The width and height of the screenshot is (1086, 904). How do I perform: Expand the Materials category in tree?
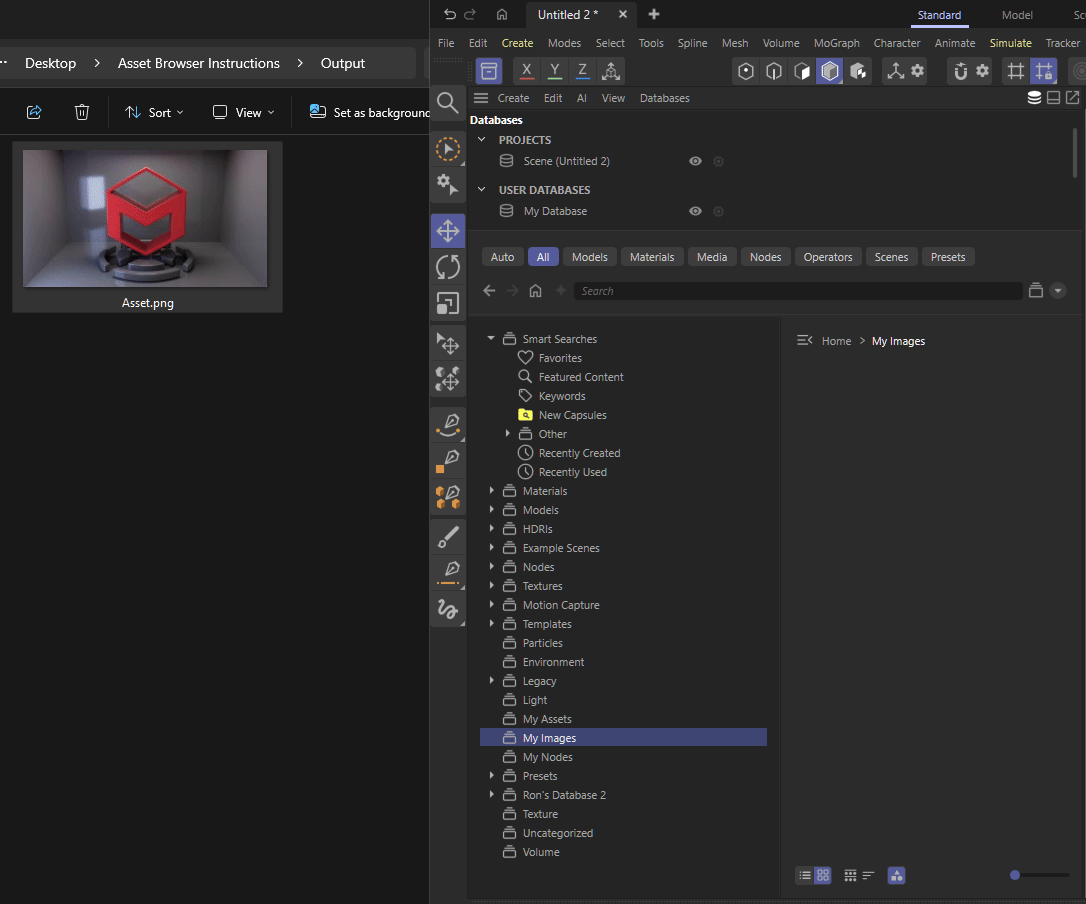pos(492,491)
